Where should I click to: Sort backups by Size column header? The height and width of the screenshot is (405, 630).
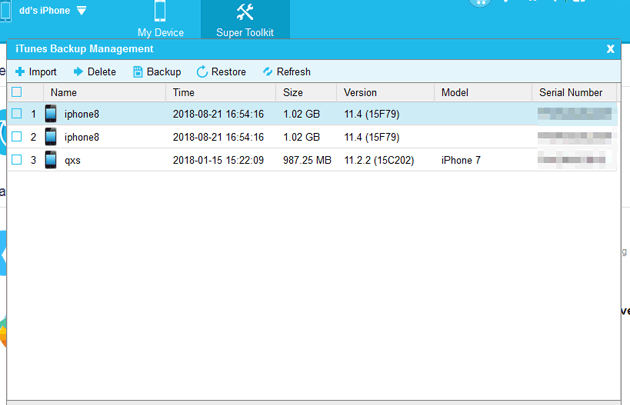click(x=293, y=92)
